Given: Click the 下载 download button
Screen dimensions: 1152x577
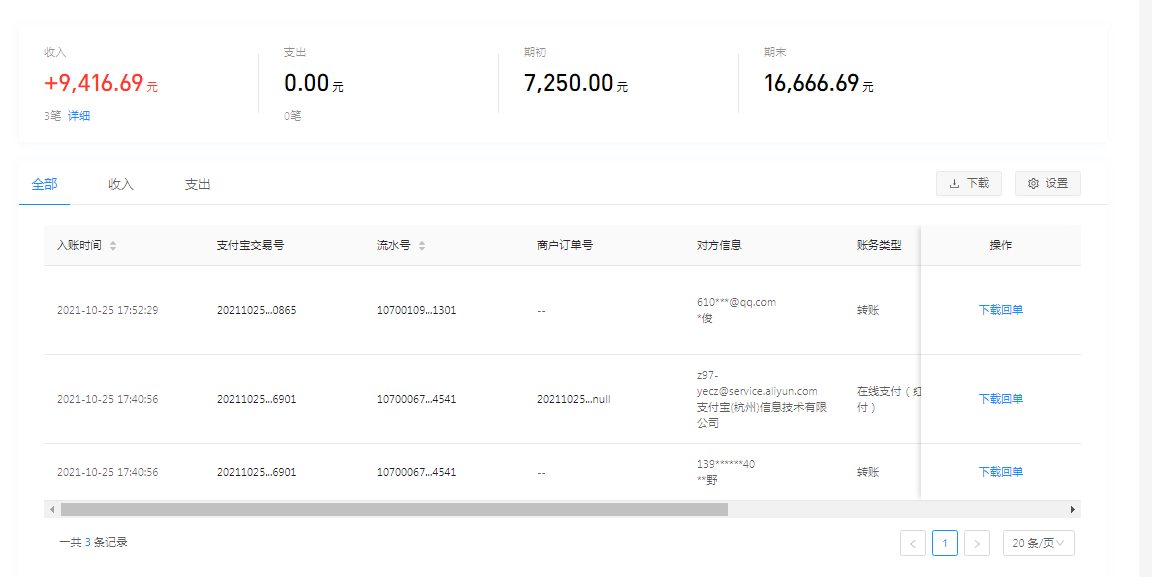Looking at the screenshot, I should click(968, 183).
